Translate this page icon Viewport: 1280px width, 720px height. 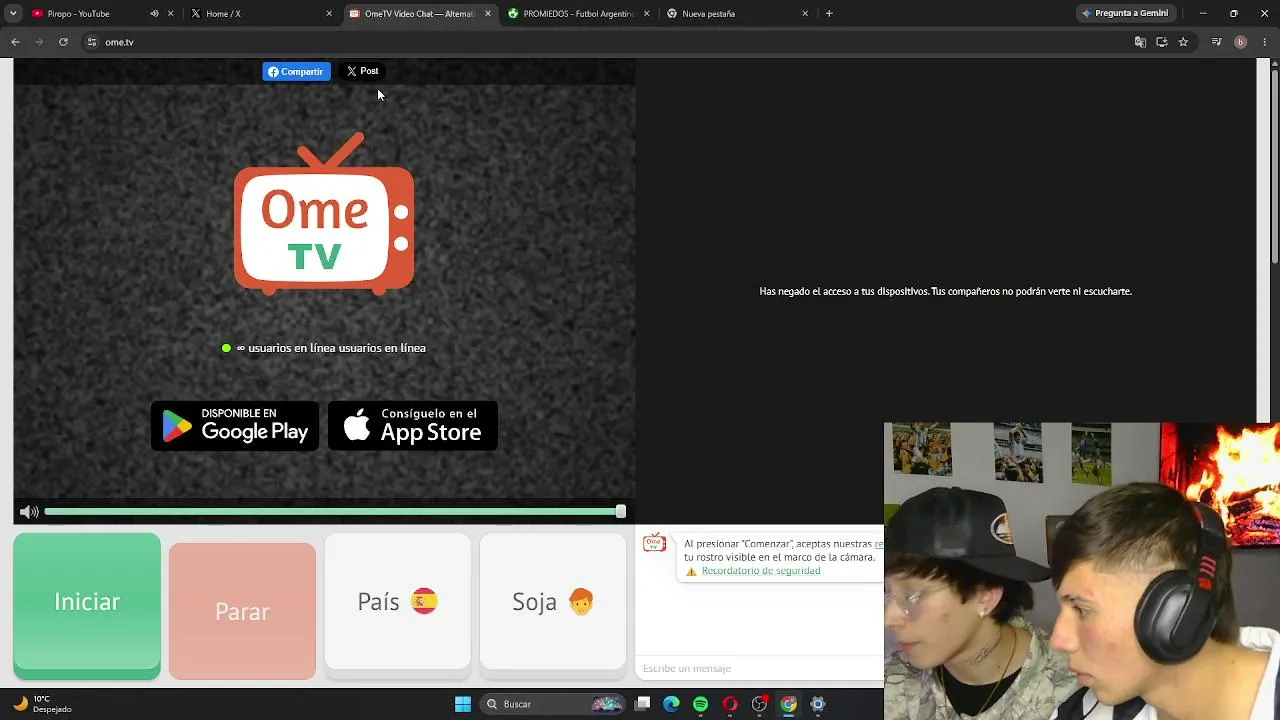pos(1140,42)
